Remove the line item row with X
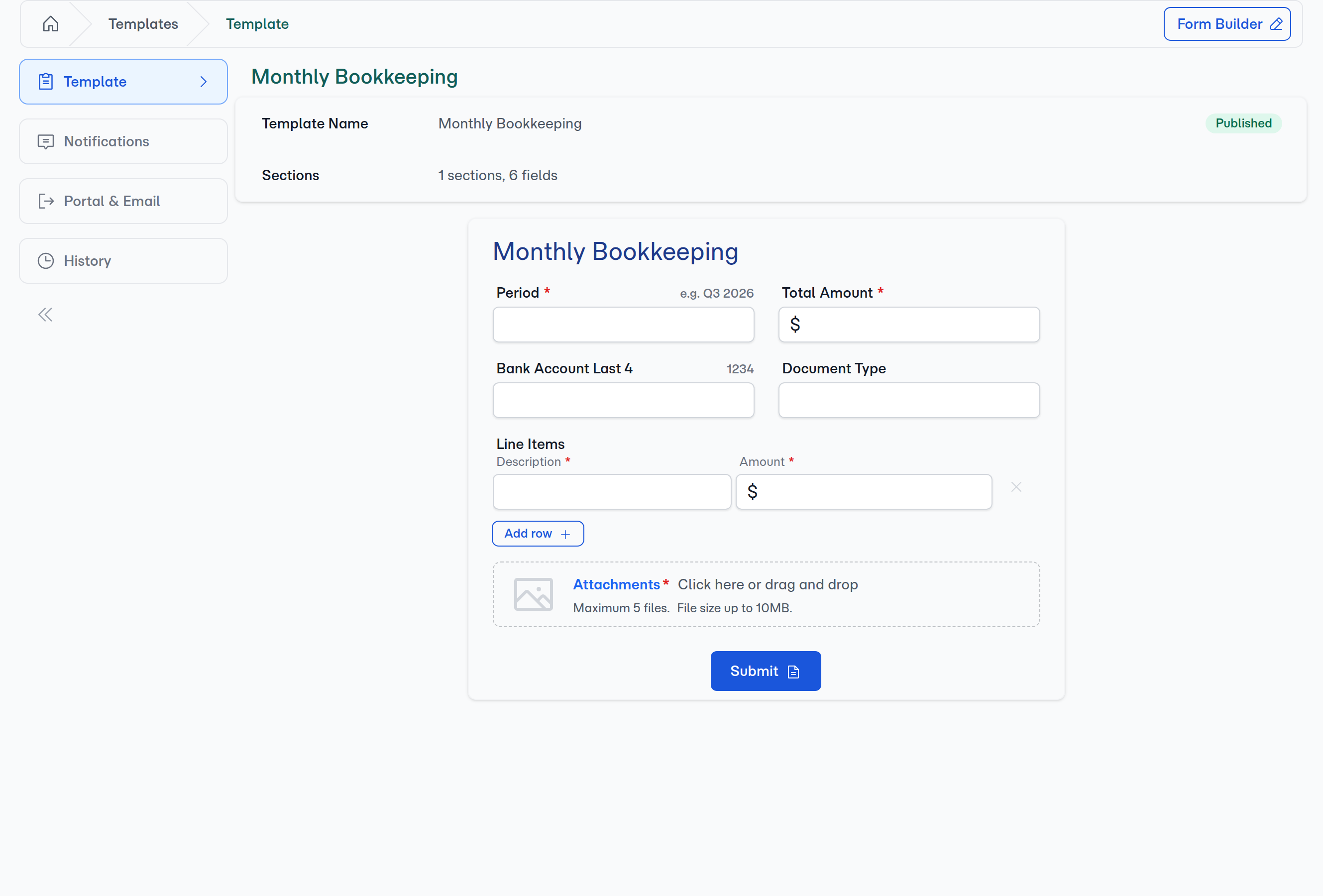The height and width of the screenshot is (896, 1323). (1015, 487)
